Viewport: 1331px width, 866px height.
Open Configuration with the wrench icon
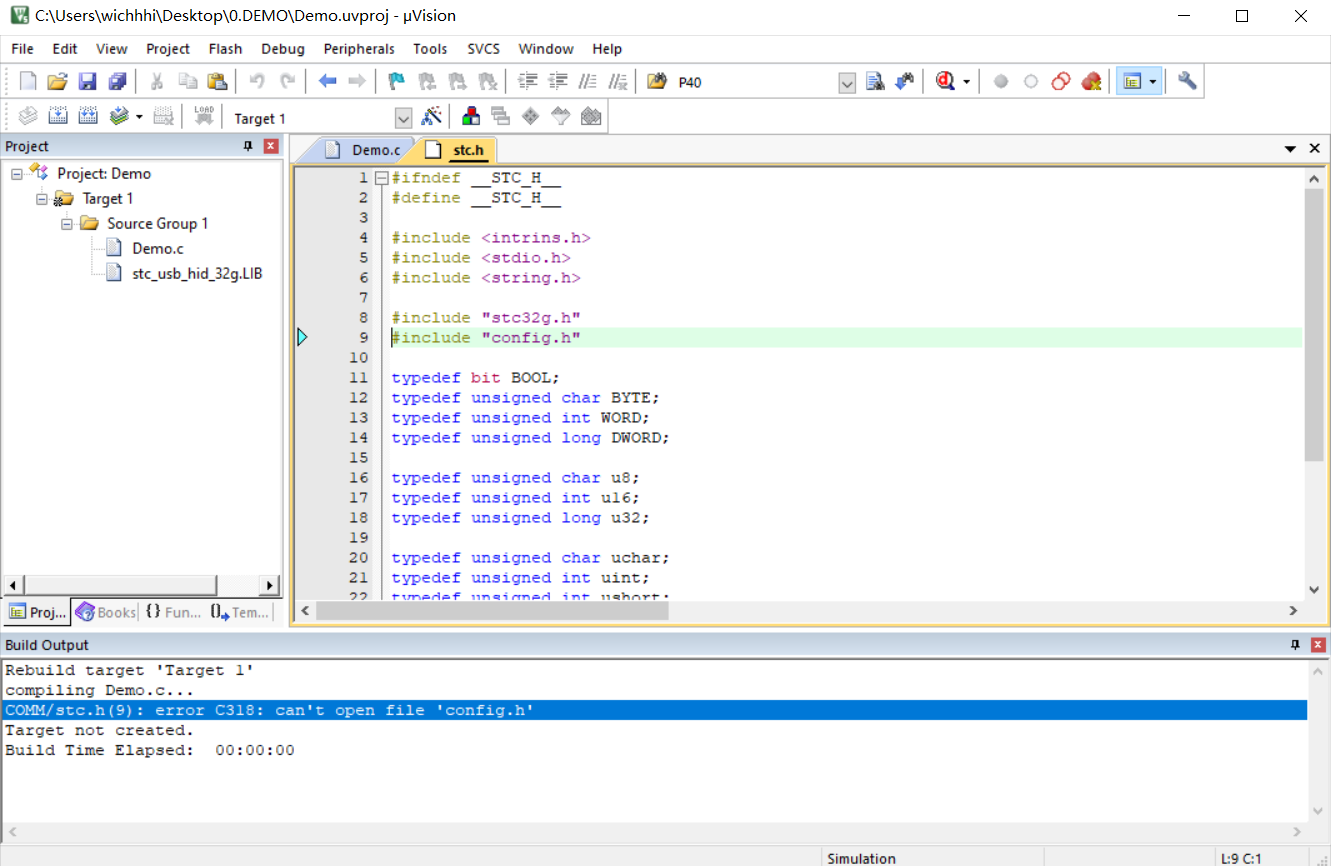(1187, 82)
